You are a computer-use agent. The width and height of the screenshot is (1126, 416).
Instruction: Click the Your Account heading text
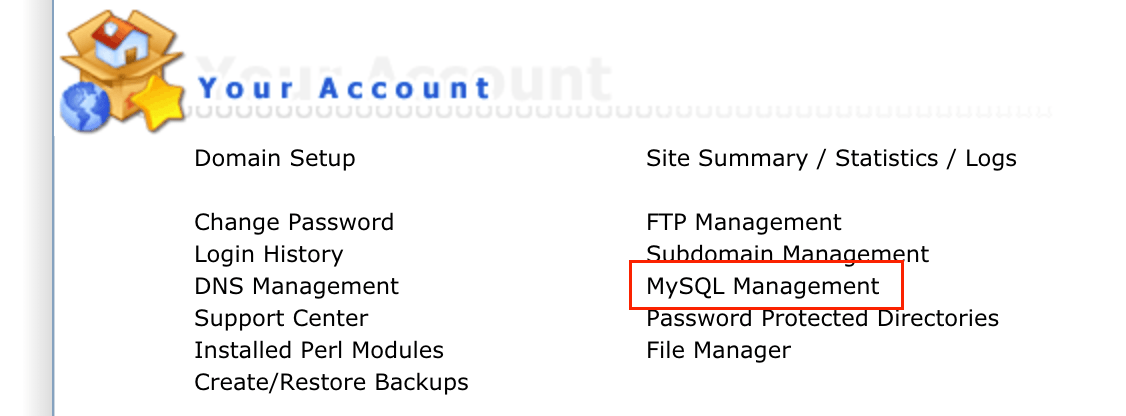point(344,88)
